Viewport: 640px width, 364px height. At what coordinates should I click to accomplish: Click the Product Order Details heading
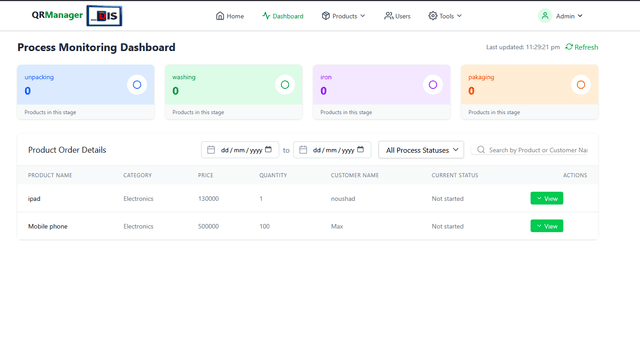pyautogui.click(x=67, y=150)
